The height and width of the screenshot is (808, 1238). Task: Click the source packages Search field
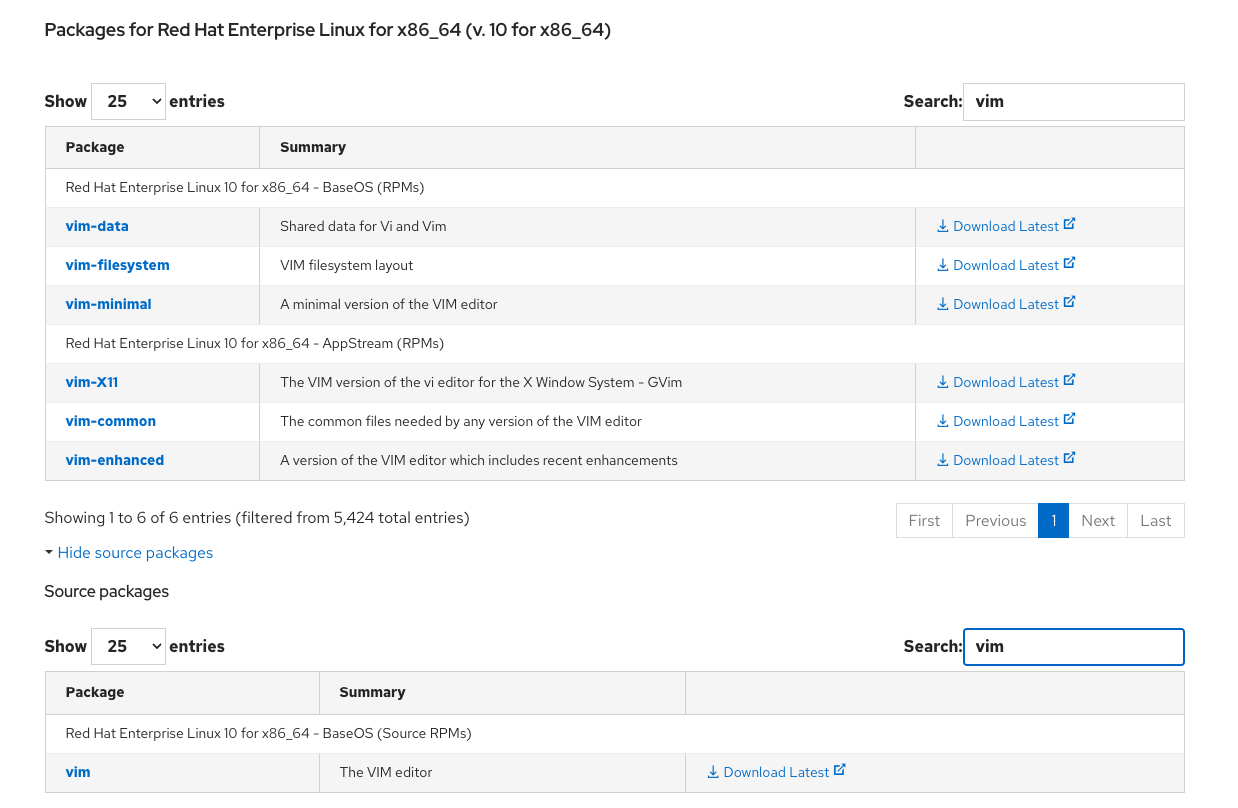(1073, 647)
